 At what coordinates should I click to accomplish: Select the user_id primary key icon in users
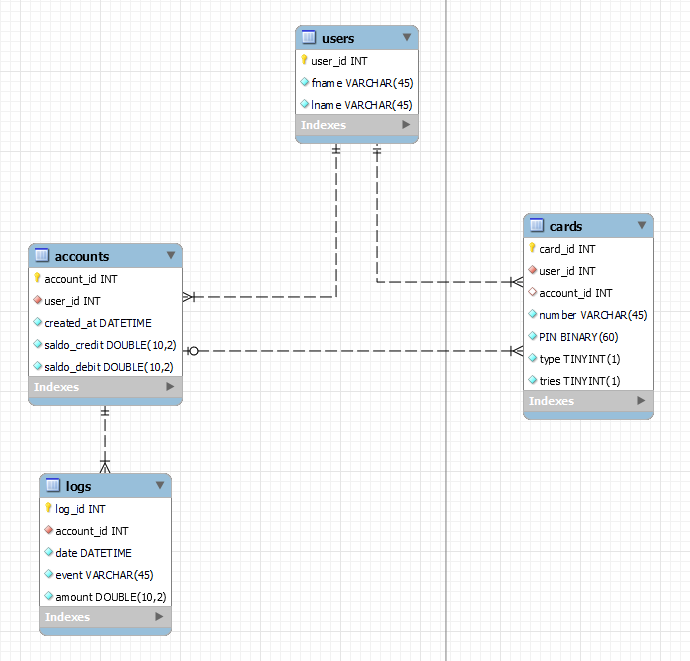pyautogui.click(x=304, y=60)
